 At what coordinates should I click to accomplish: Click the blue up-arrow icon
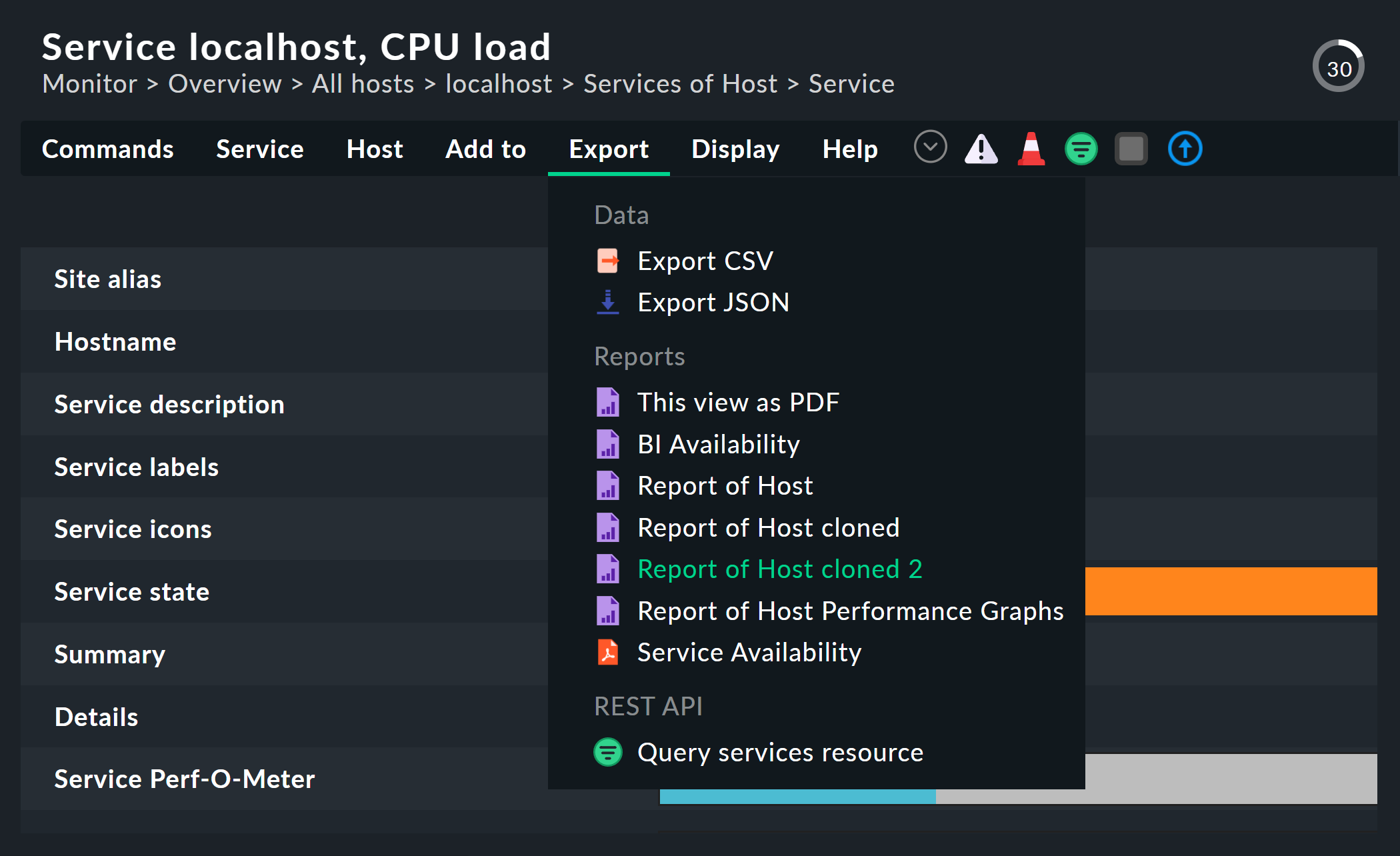click(x=1185, y=149)
